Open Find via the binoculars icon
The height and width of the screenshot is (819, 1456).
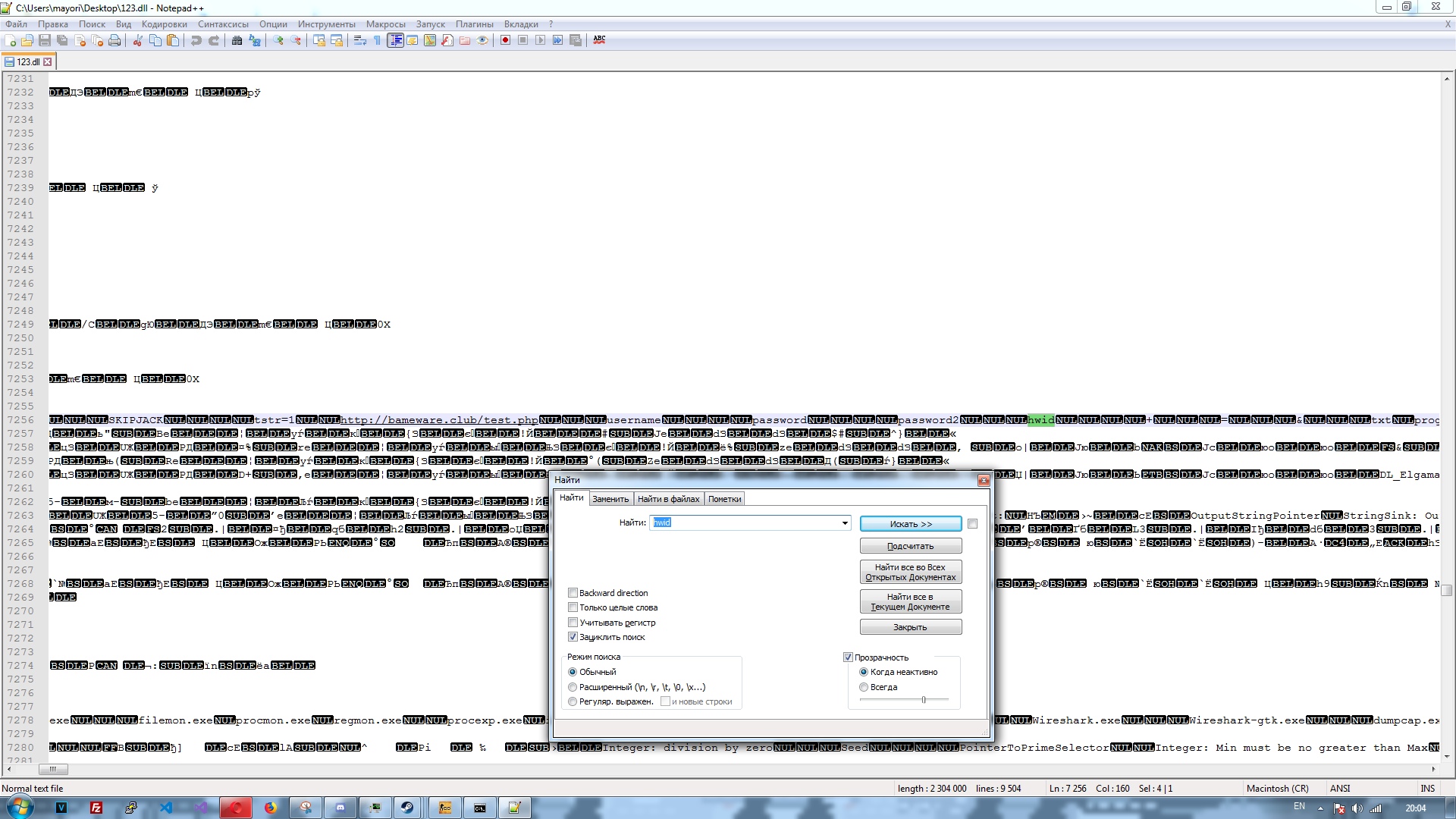pos(237,40)
